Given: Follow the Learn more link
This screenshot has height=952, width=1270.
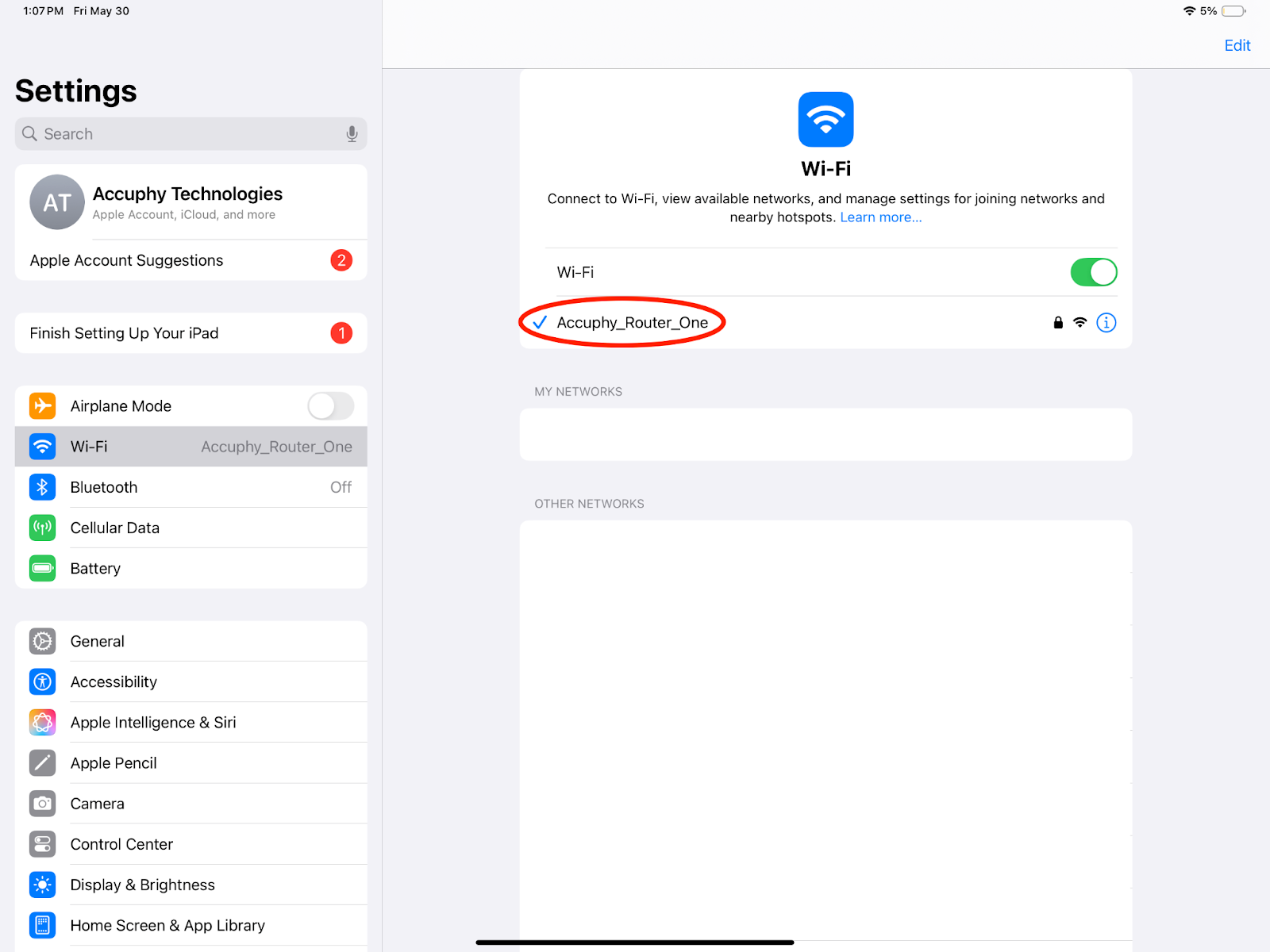Looking at the screenshot, I should 881,217.
